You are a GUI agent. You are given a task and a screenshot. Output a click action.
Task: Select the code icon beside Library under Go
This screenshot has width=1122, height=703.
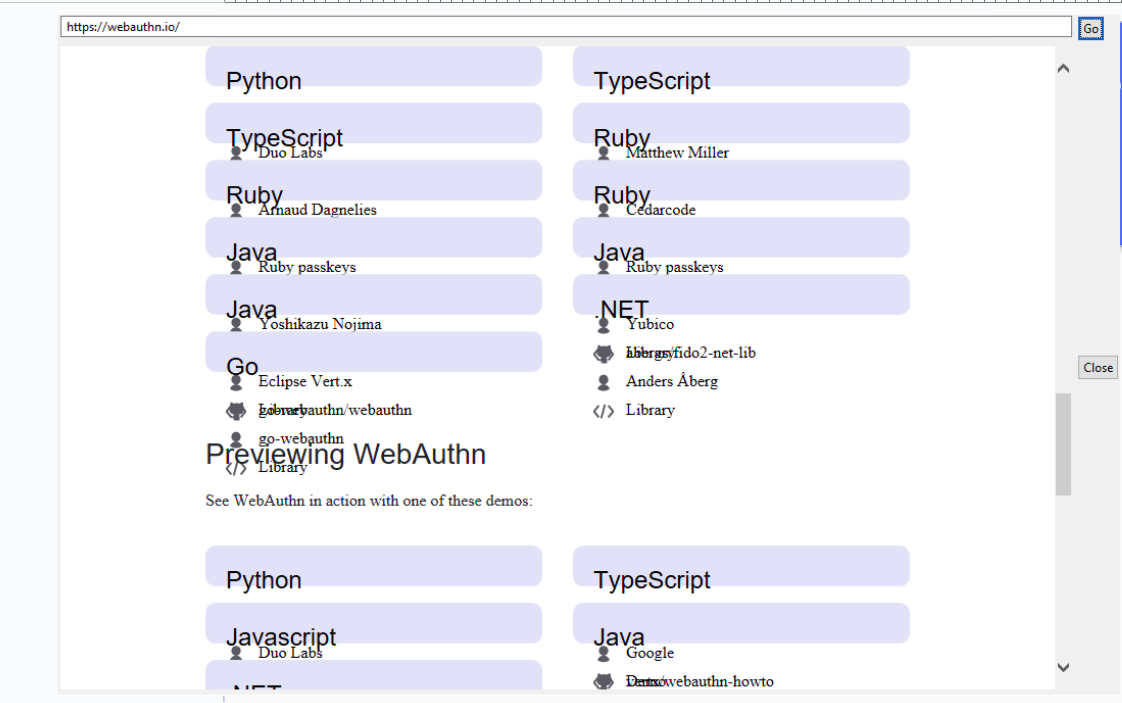click(x=236, y=466)
